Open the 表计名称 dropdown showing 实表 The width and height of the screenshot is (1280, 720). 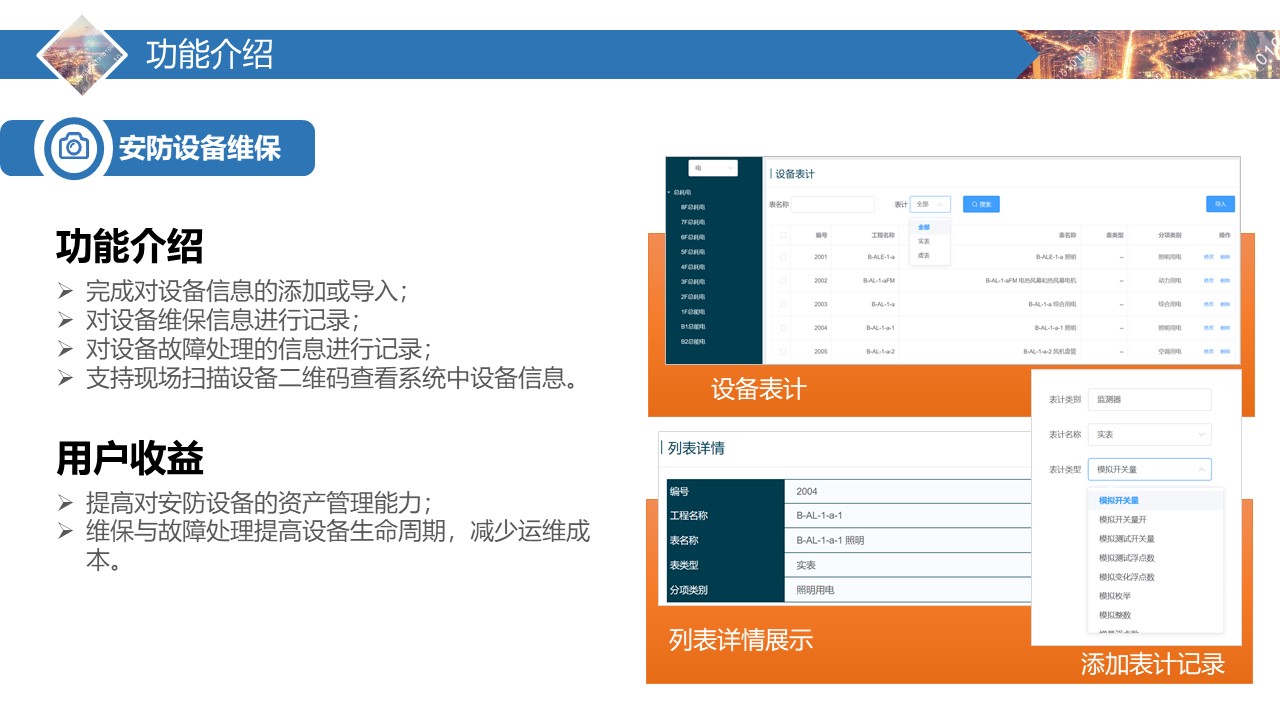point(1149,434)
